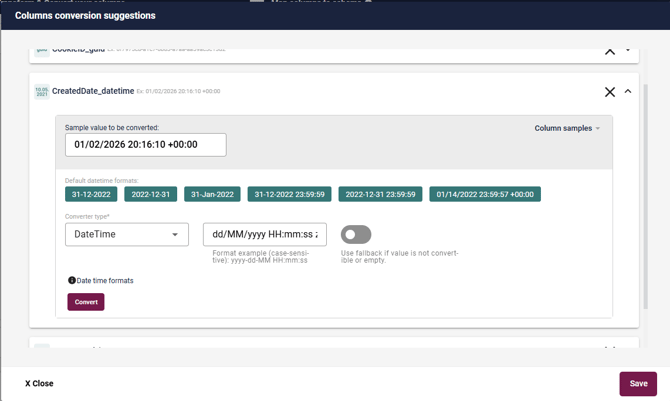Remove the CreatedDate_datetime column conversion
Screen dimensions: 670x401
click(x=609, y=92)
